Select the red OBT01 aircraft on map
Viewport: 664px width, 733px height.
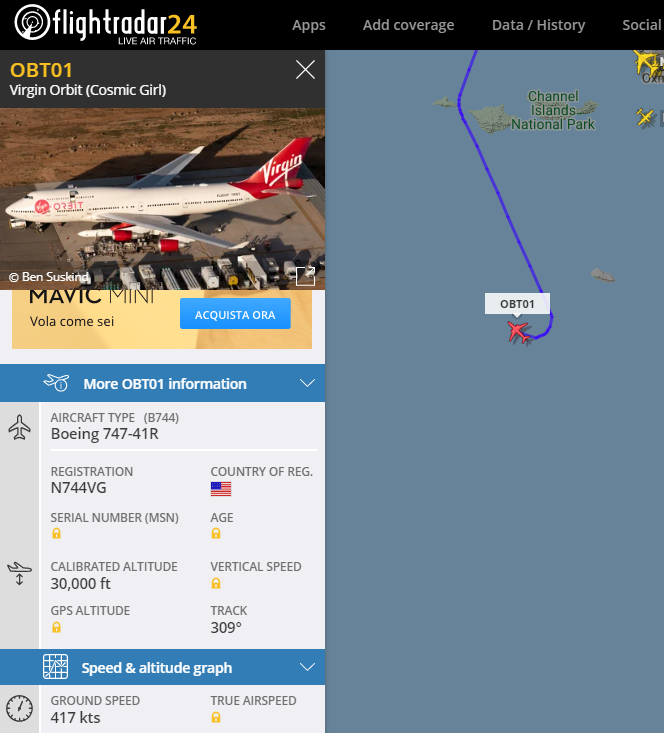[518, 332]
